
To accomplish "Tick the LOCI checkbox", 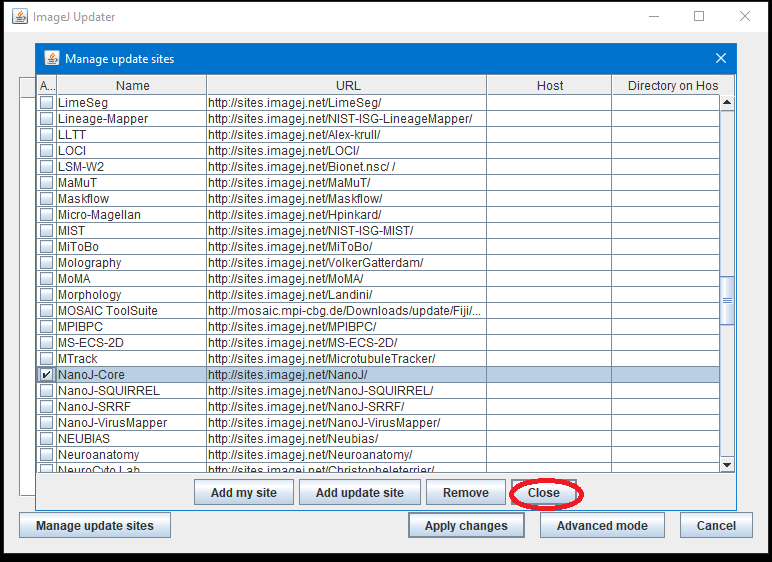I will pos(46,151).
